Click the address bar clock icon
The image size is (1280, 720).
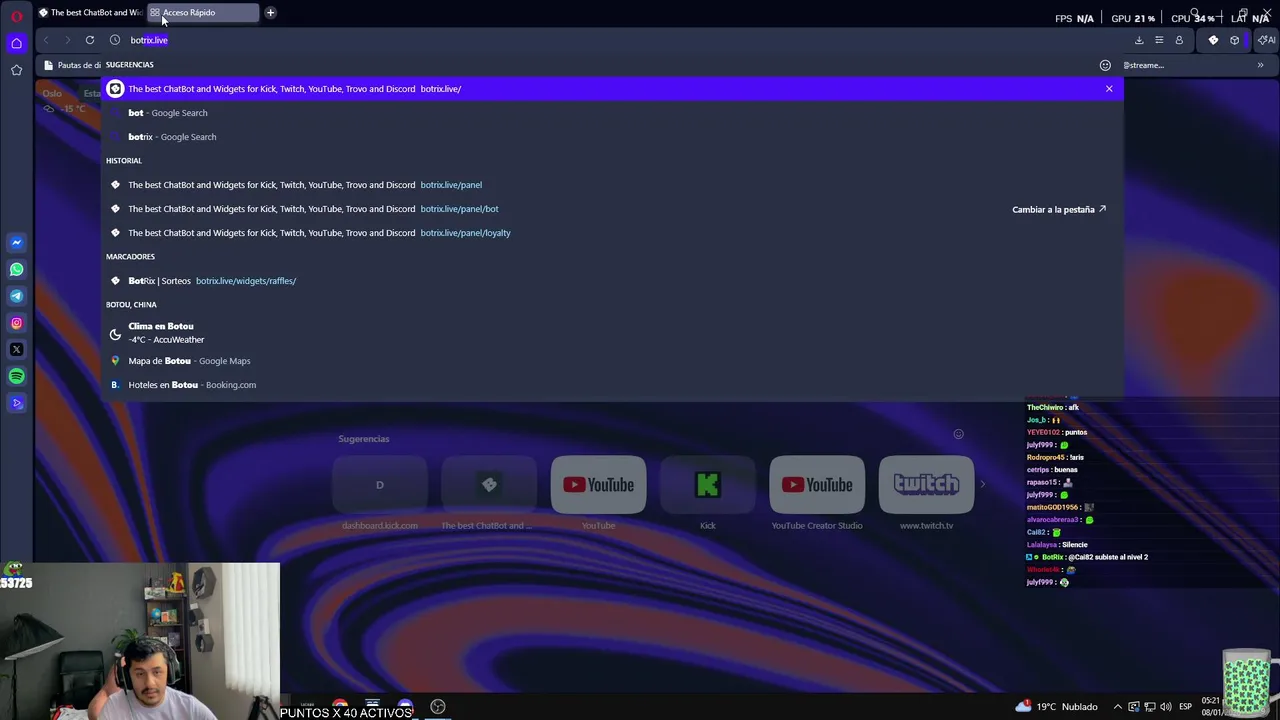pyautogui.click(x=115, y=40)
